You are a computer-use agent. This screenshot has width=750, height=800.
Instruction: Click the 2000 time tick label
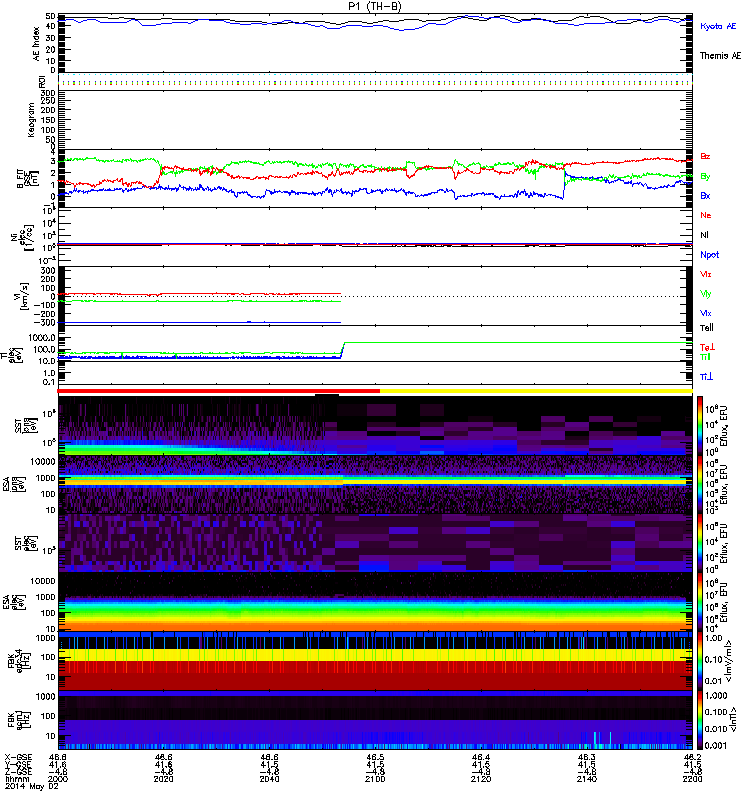tap(58, 779)
